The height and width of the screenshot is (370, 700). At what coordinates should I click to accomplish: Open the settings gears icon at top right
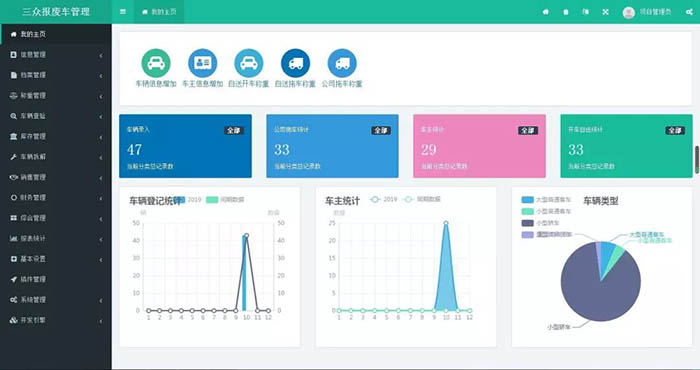click(689, 12)
